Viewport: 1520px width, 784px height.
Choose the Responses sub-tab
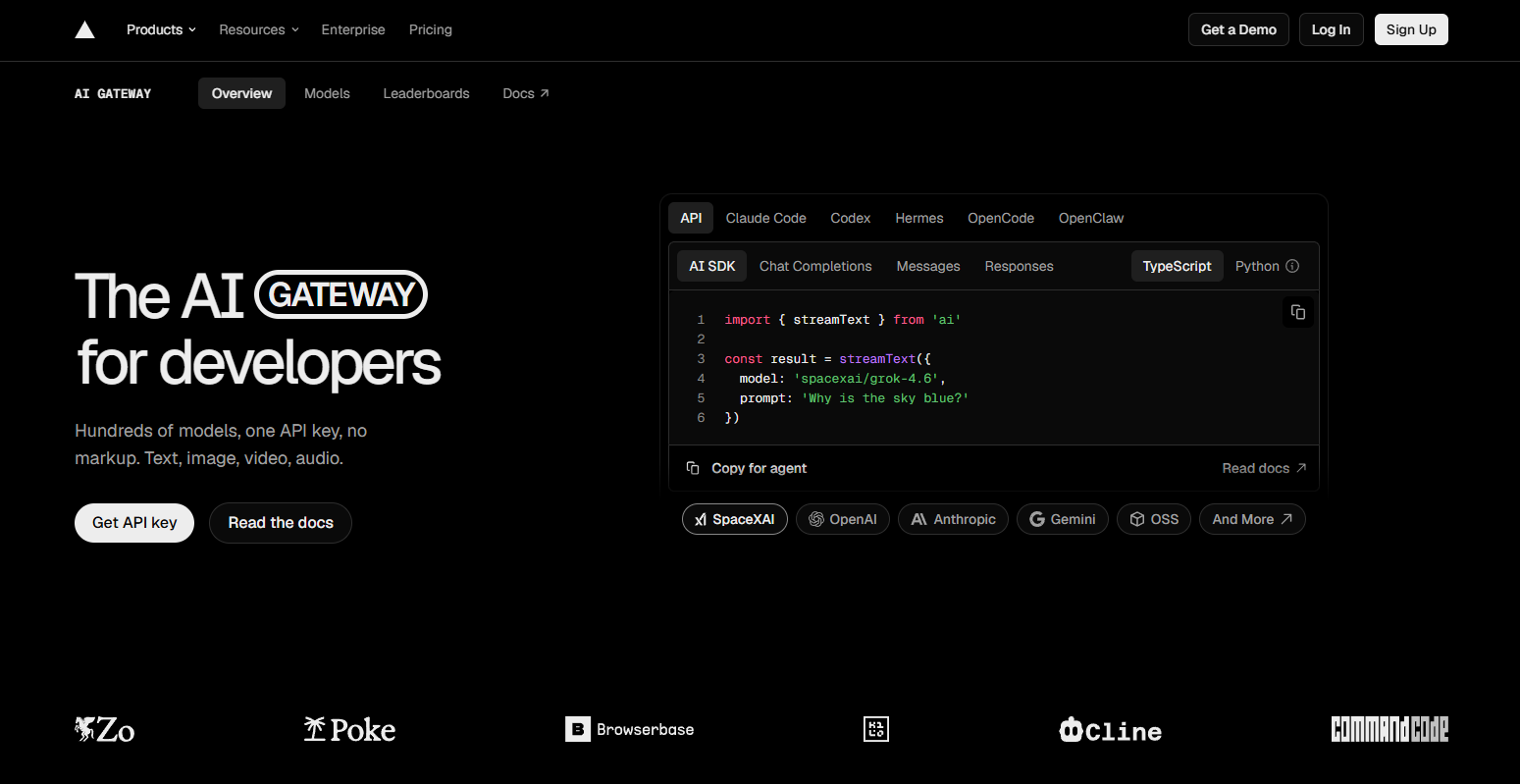1019,266
